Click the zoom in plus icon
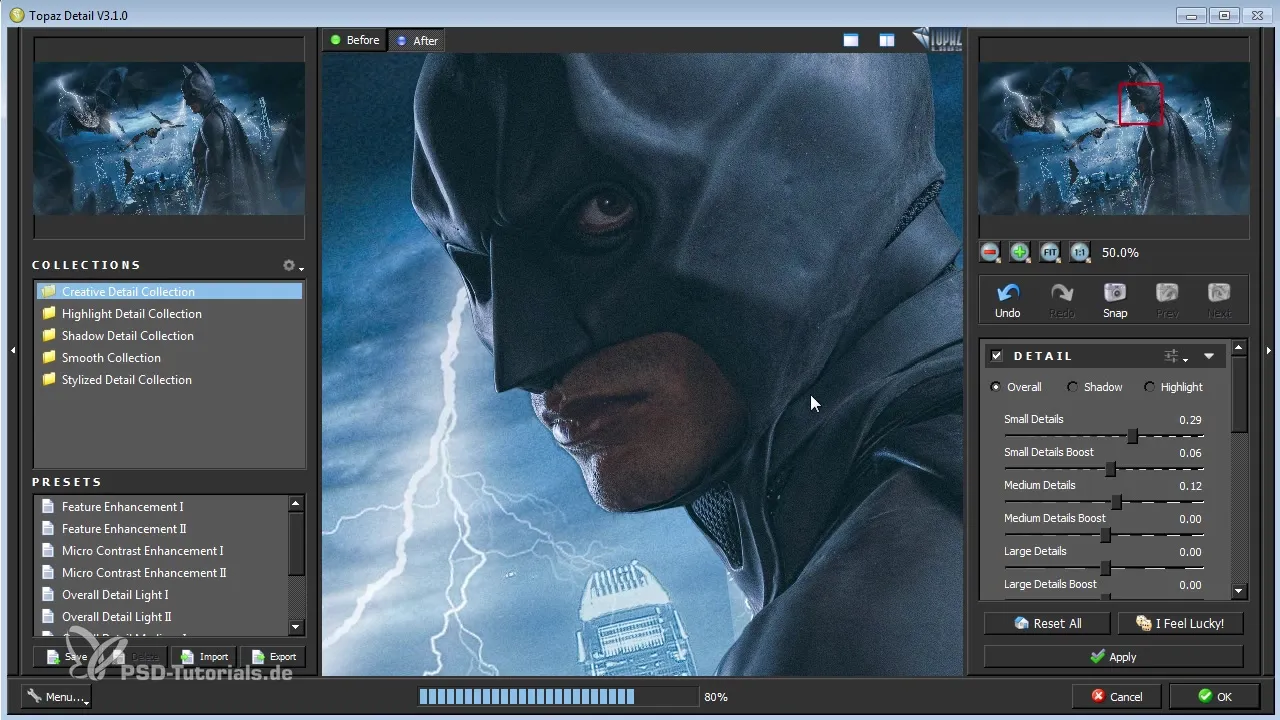This screenshot has width=1280, height=720. coord(1020,253)
